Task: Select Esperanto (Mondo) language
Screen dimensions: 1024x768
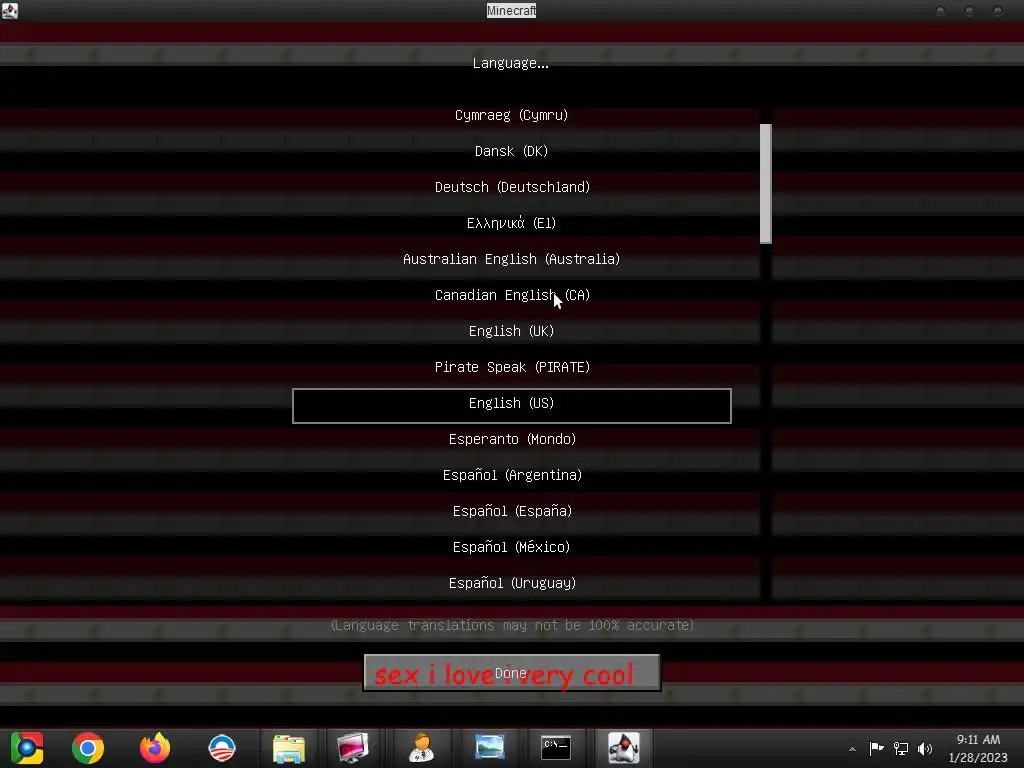Action: click(x=512, y=439)
